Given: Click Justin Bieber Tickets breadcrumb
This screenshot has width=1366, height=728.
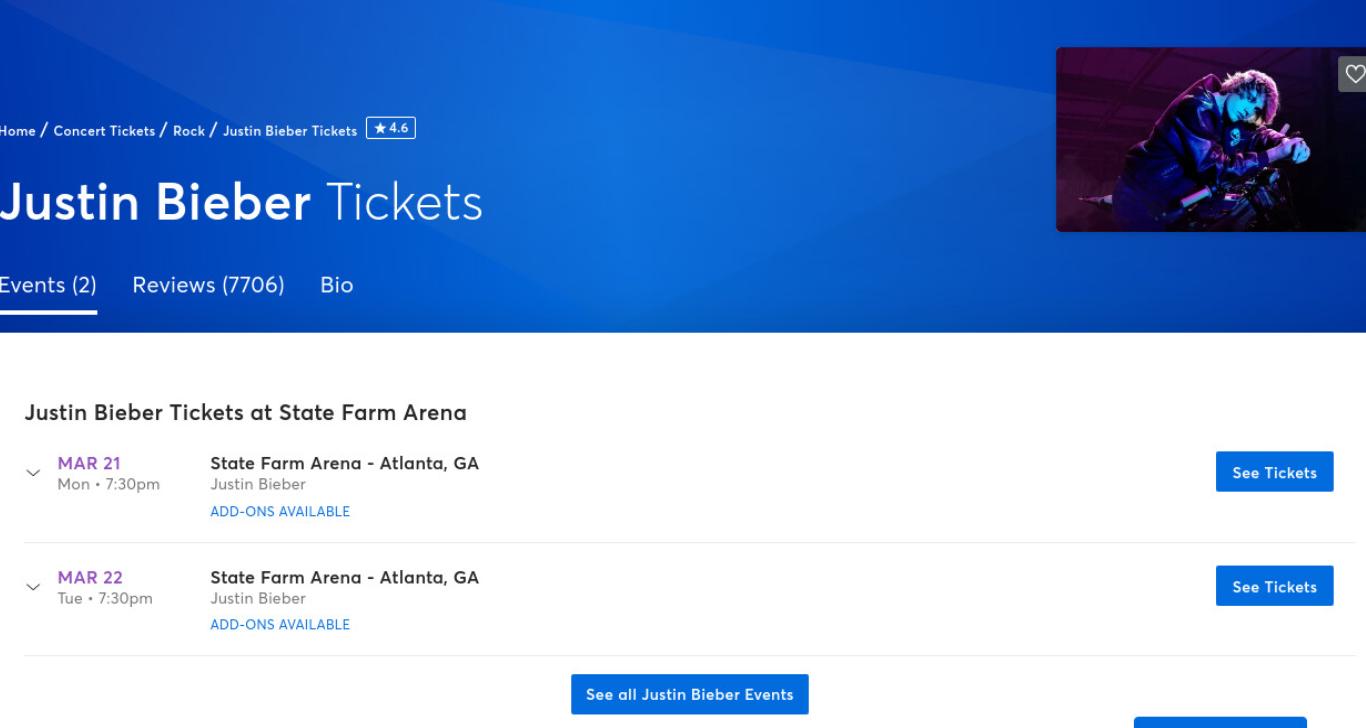Looking at the screenshot, I should [x=290, y=131].
